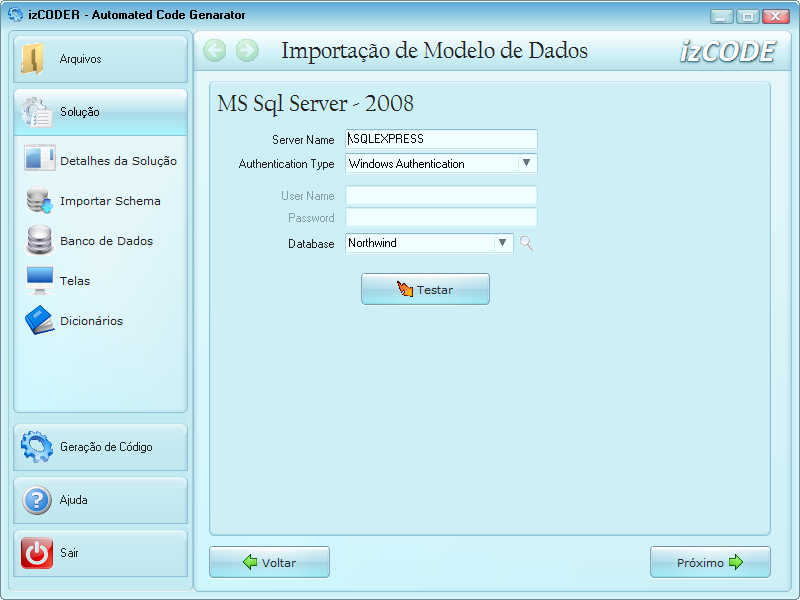Open the Northwind database combo box
Image resolution: width=800 pixels, height=600 pixels.
click(x=429, y=243)
